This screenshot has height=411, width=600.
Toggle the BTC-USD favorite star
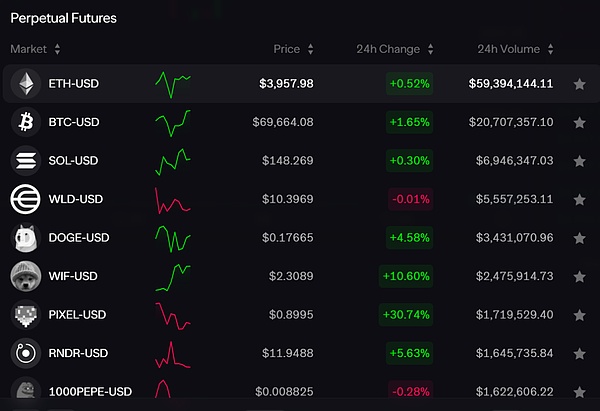point(579,122)
